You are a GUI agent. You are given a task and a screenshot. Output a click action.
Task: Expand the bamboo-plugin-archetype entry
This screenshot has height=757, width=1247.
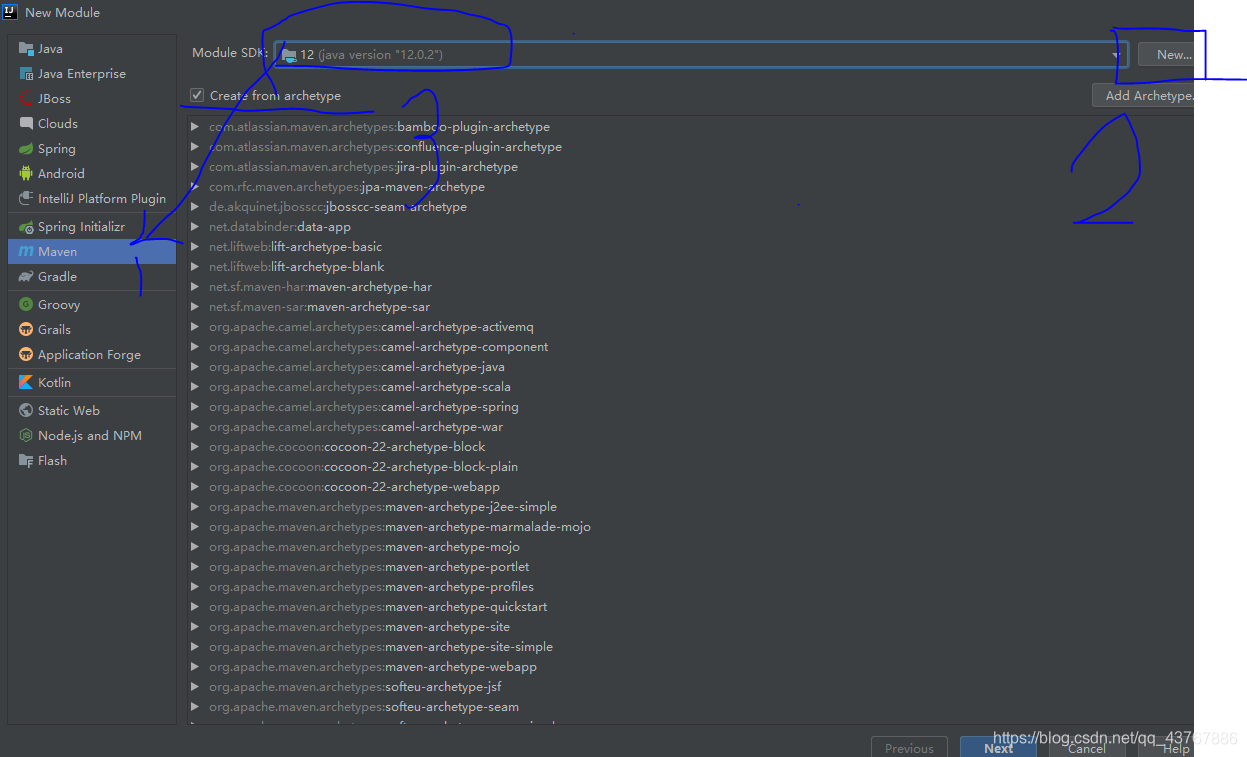(x=195, y=127)
